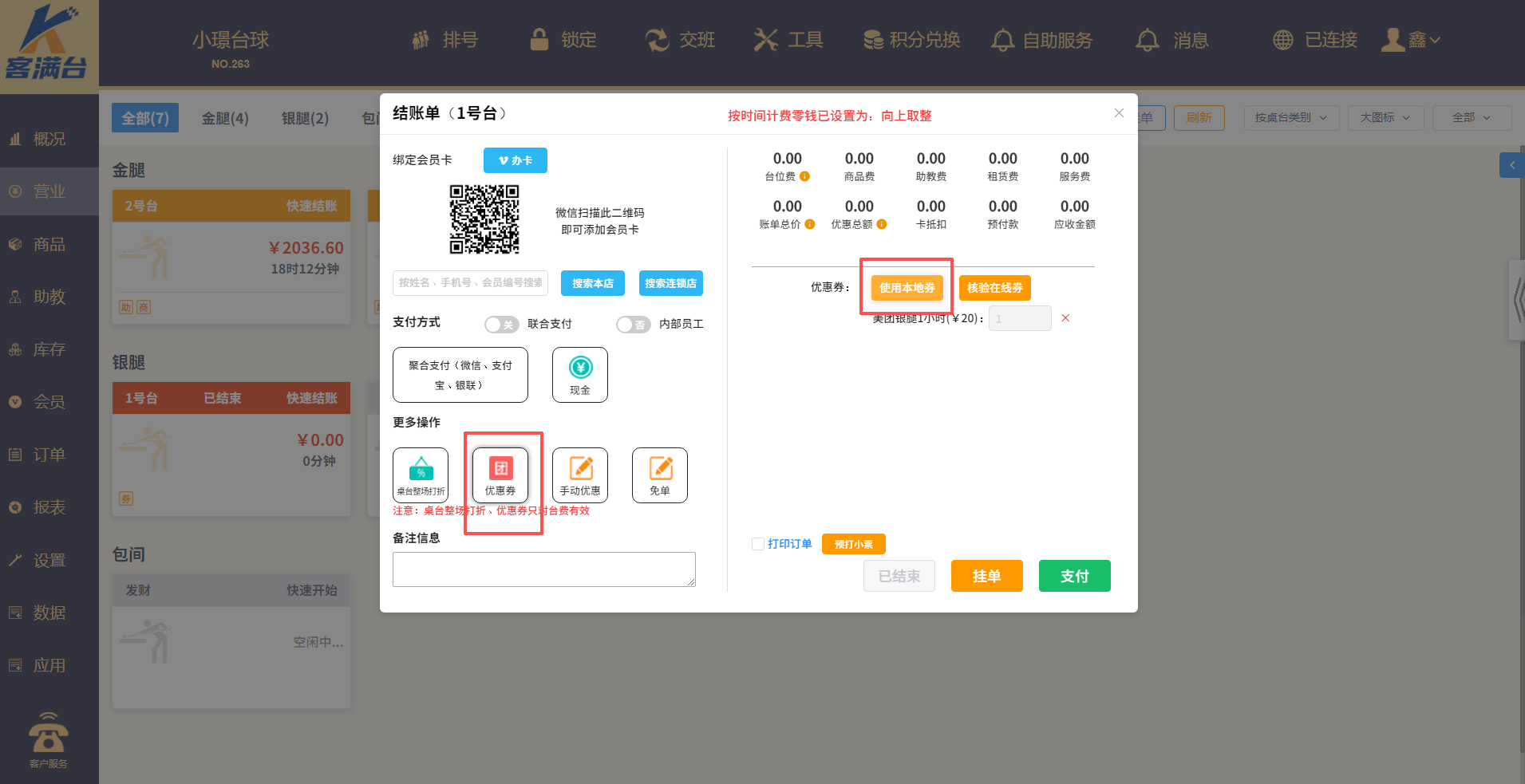Remove the 美团银腿 coupon with red X

coord(1065,318)
